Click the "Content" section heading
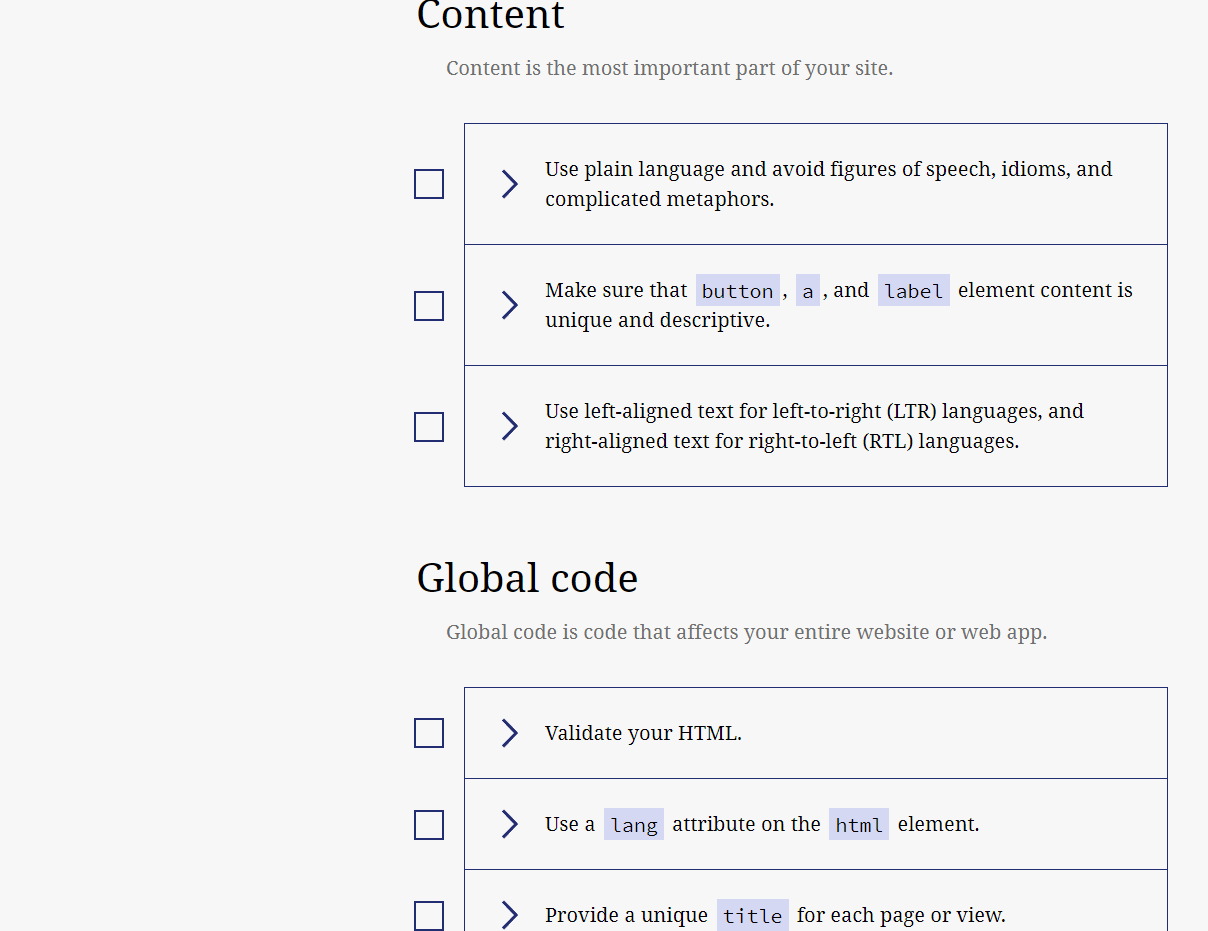The image size is (1208, 931). 490,16
